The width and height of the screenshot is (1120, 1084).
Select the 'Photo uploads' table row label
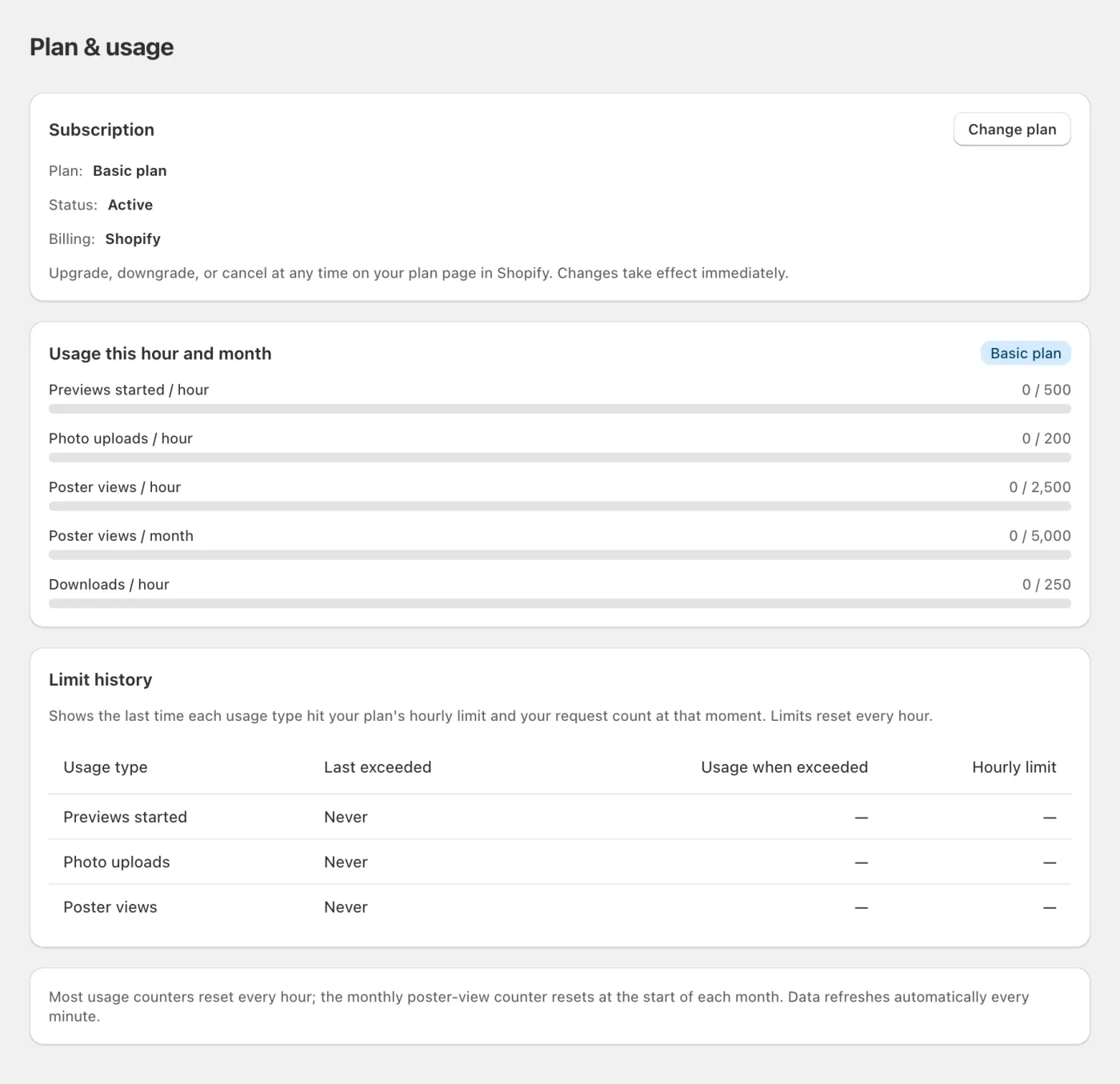[x=117, y=862]
